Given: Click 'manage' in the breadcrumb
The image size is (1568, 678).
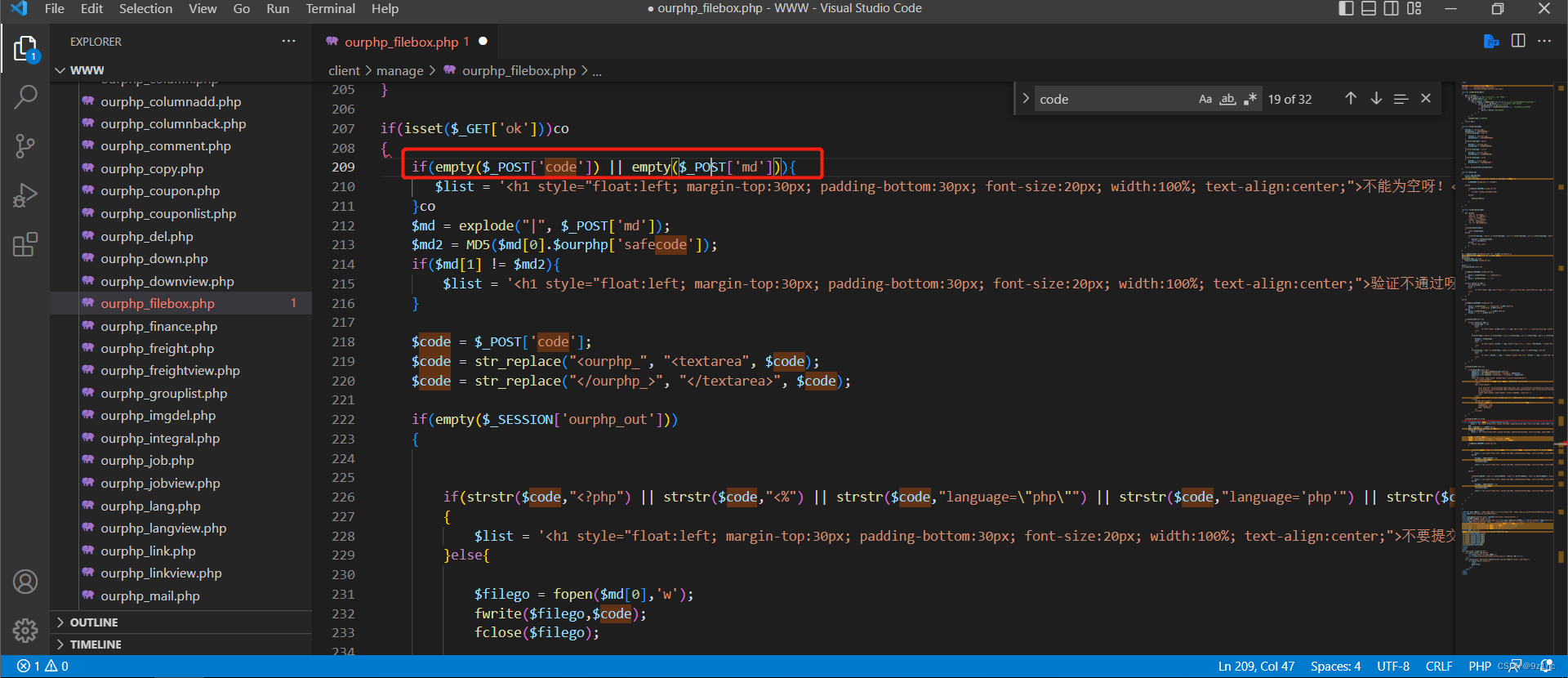Looking at the screenshot, I should pos(400,71).
